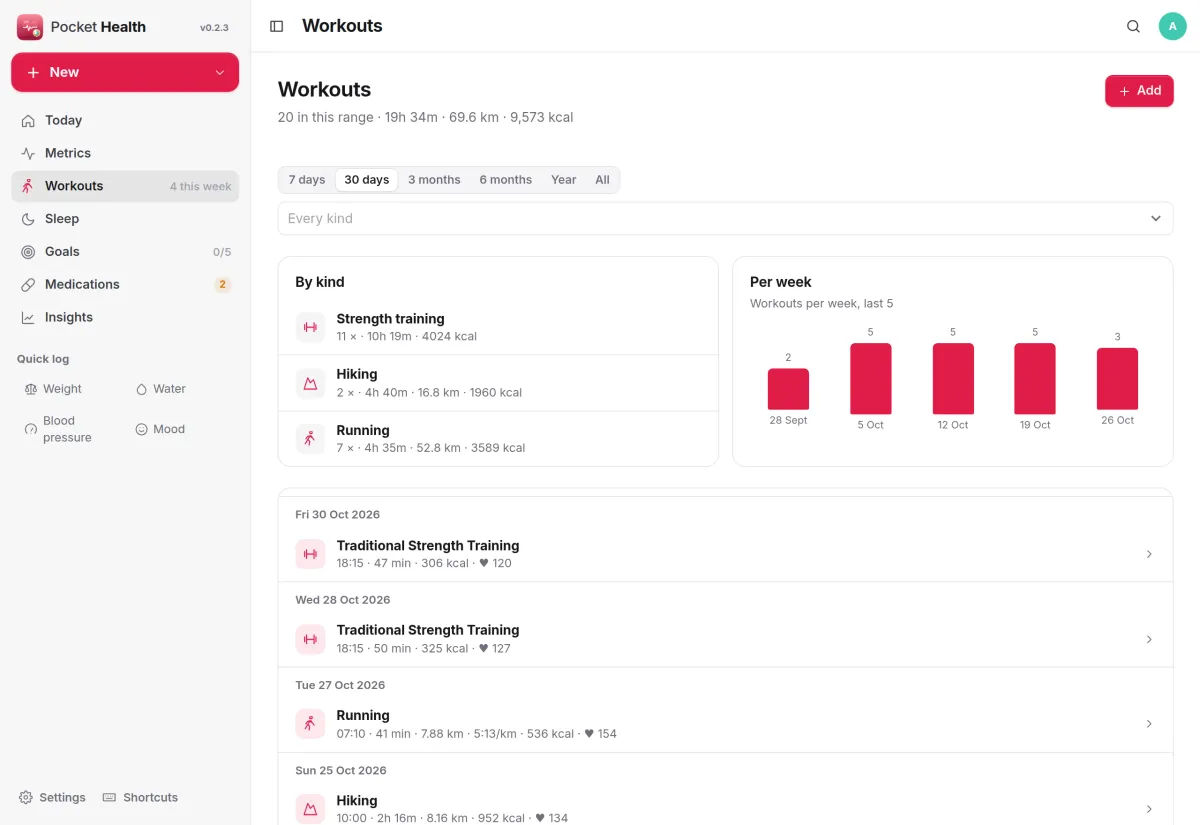Open search with magnifier icon

click(x=1133, y=26)
